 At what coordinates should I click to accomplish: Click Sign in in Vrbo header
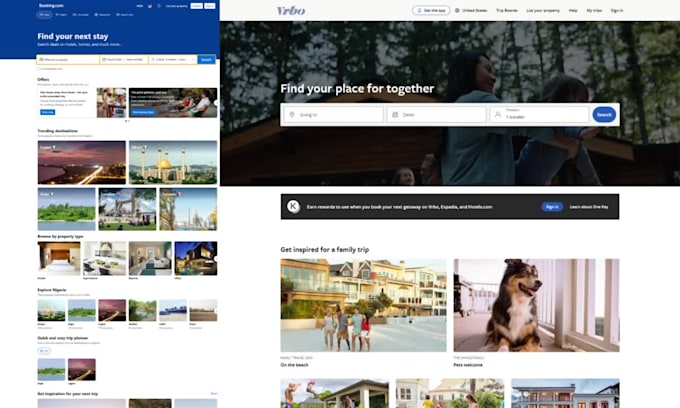(x=617, y=10)
